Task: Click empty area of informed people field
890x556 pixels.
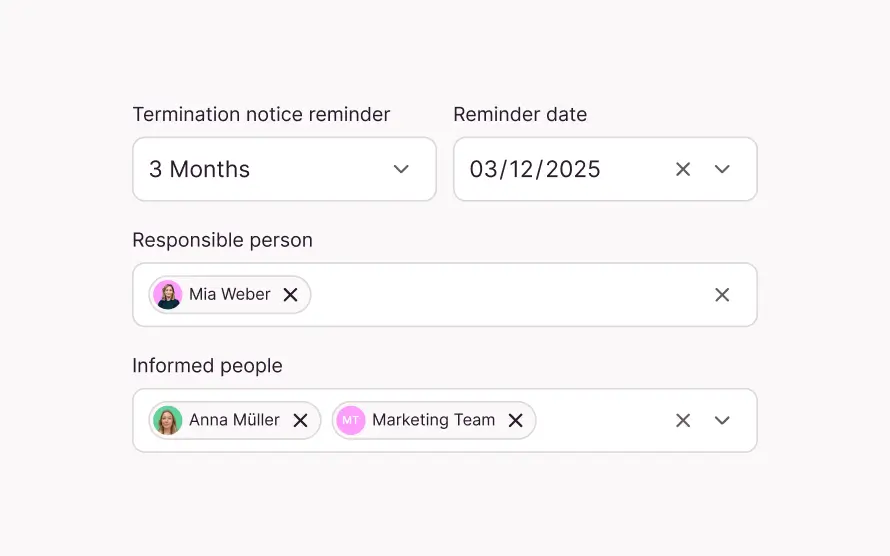Action: pos(600,421)
